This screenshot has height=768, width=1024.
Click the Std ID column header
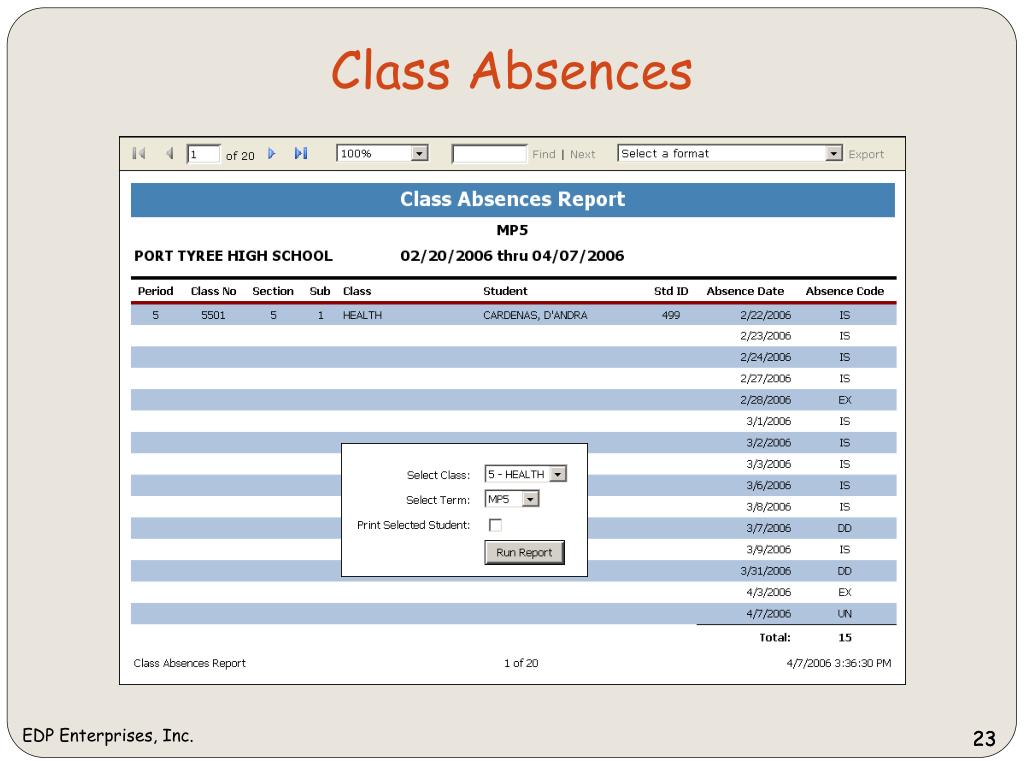[671, 291]
